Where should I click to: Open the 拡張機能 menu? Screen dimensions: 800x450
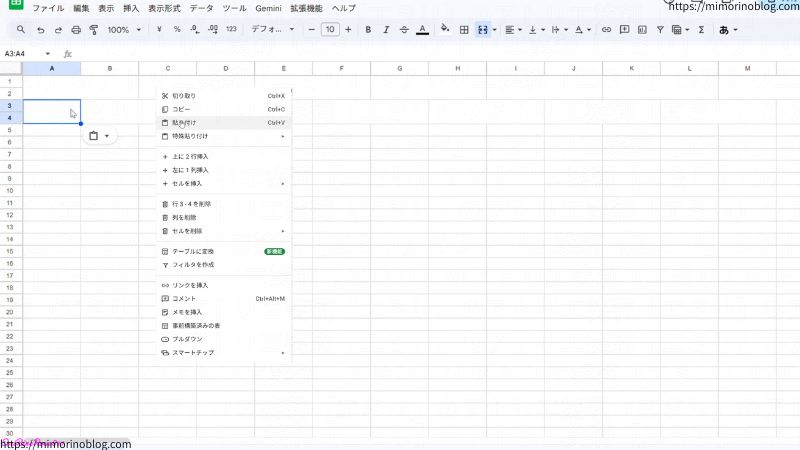307,8
